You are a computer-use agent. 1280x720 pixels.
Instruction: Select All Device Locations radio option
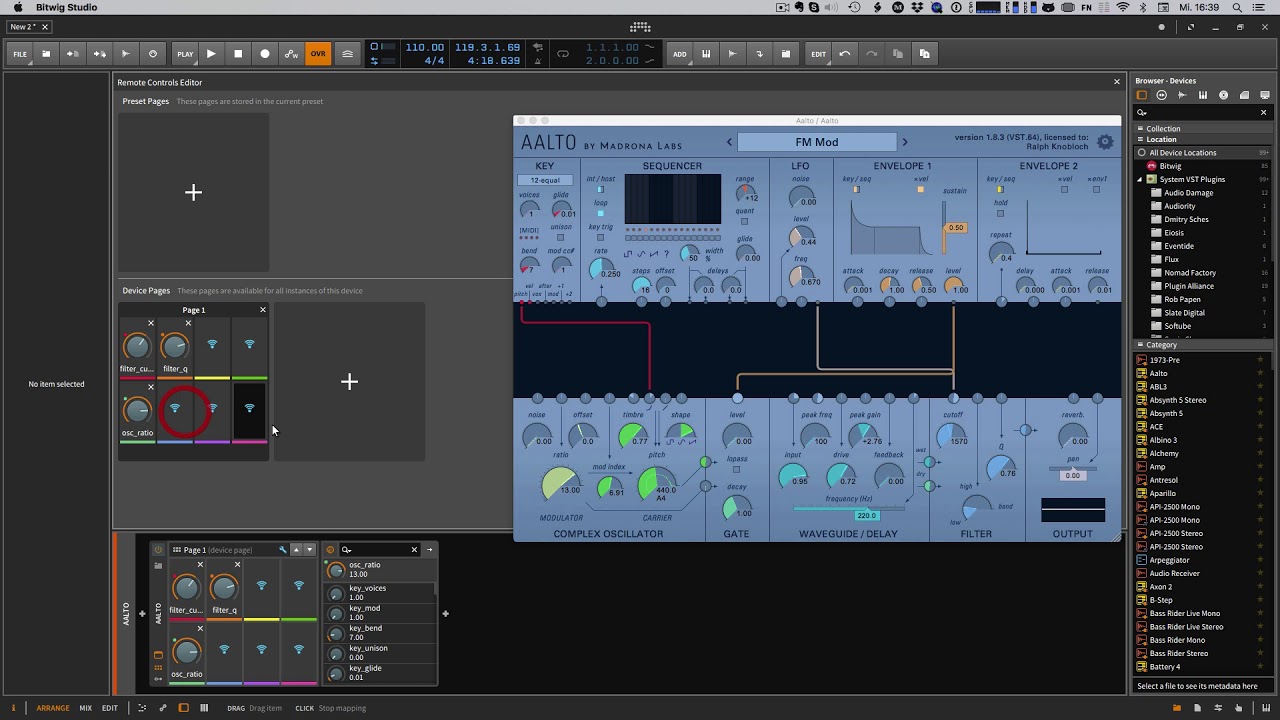[1141, 153]
